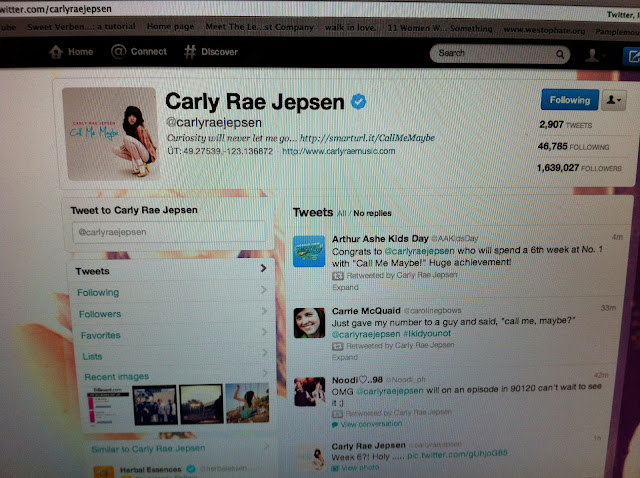Select Followers in sidebar menu
Image resolution: width=640 pixels, height=478 pixels.
click(x=171, y=313)
